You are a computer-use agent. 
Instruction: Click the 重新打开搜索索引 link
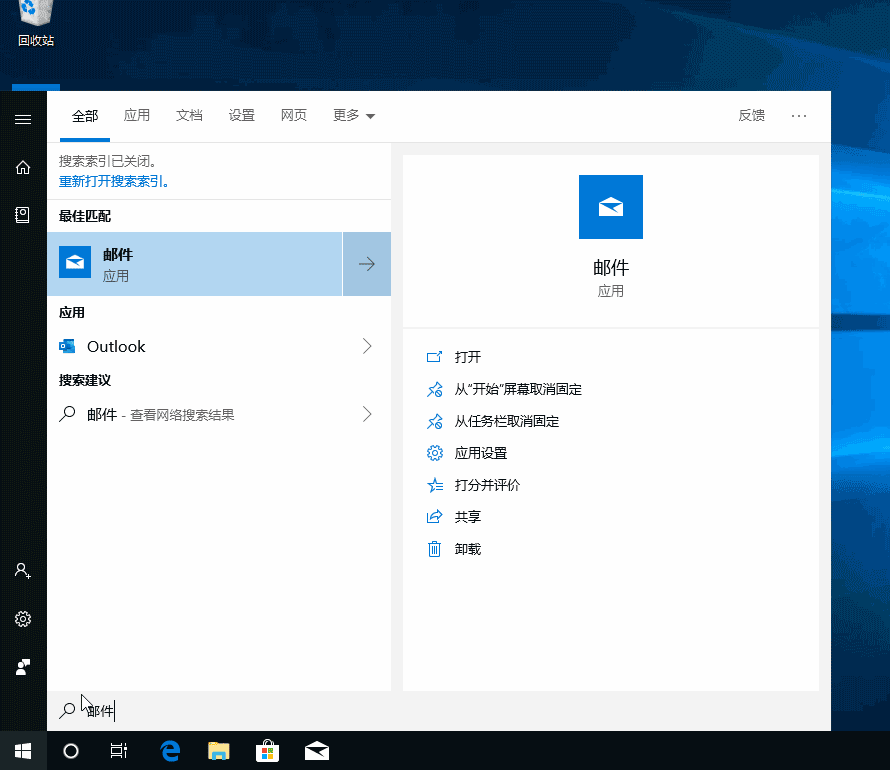(113, 180)
